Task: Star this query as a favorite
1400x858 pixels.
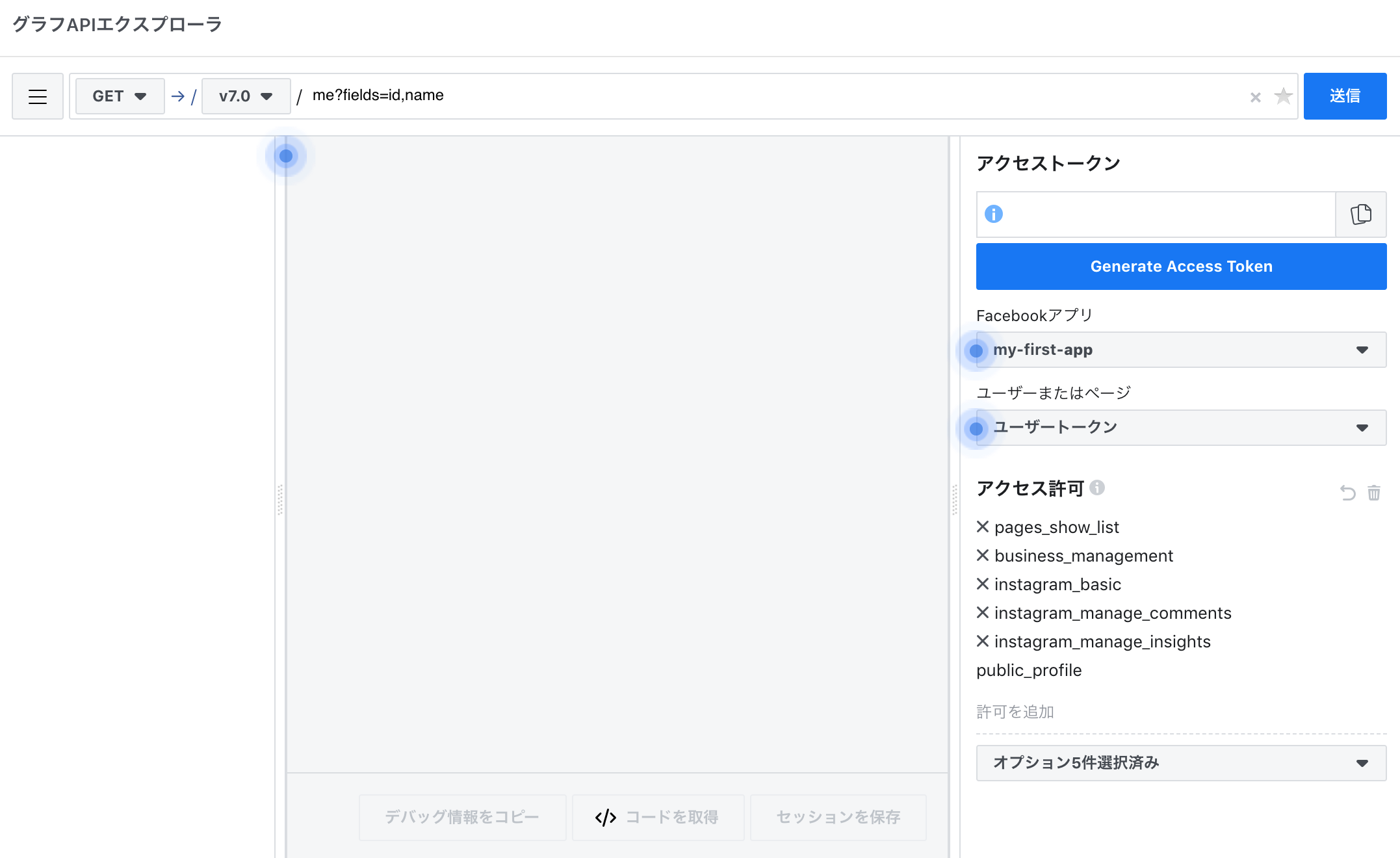Action: coord(1284,96)
